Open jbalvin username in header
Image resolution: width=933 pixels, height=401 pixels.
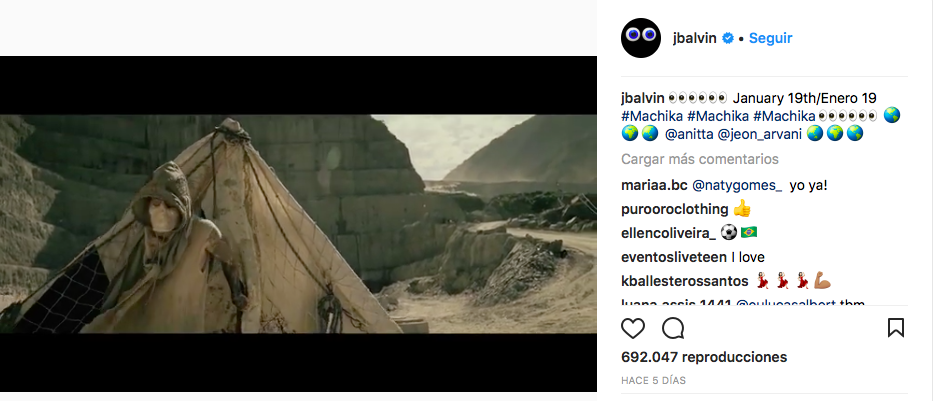point(694,38)
